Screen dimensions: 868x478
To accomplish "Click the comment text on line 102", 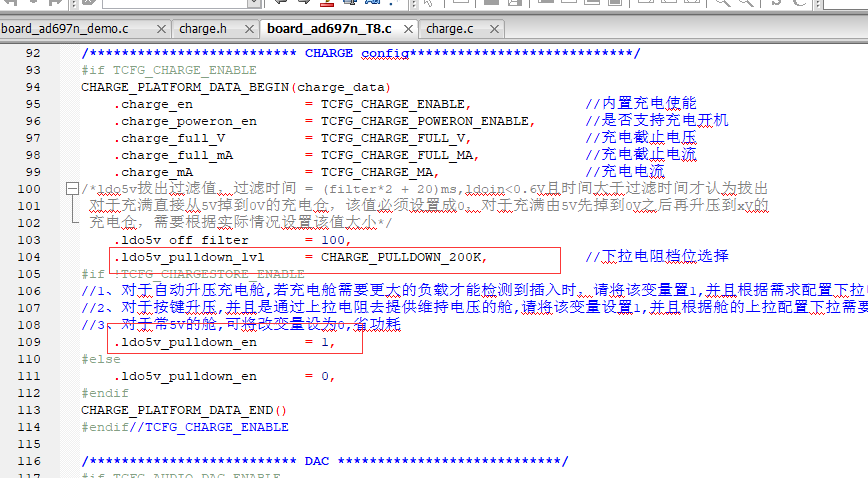I will tap(241, 223).
